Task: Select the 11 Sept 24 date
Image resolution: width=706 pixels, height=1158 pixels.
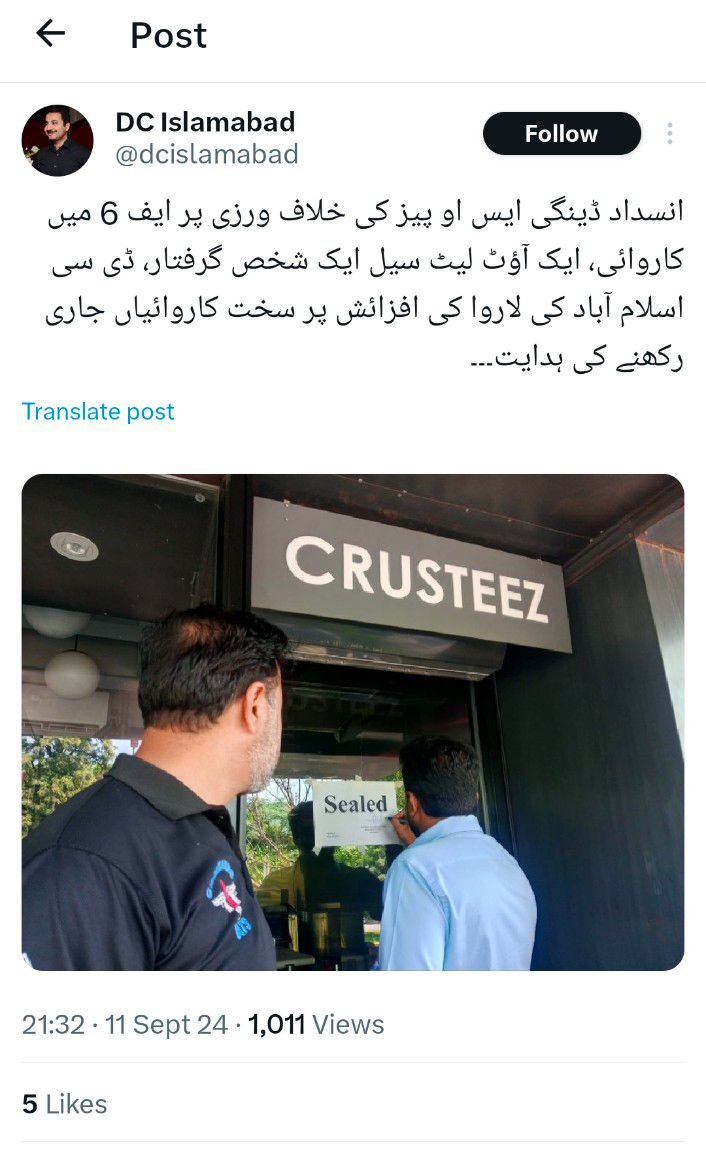Action: coord(166,1024)
